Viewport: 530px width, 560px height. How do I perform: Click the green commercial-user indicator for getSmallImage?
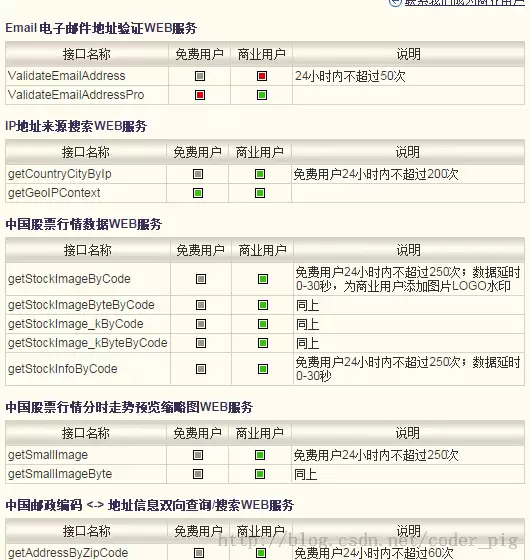coord(260,455)
